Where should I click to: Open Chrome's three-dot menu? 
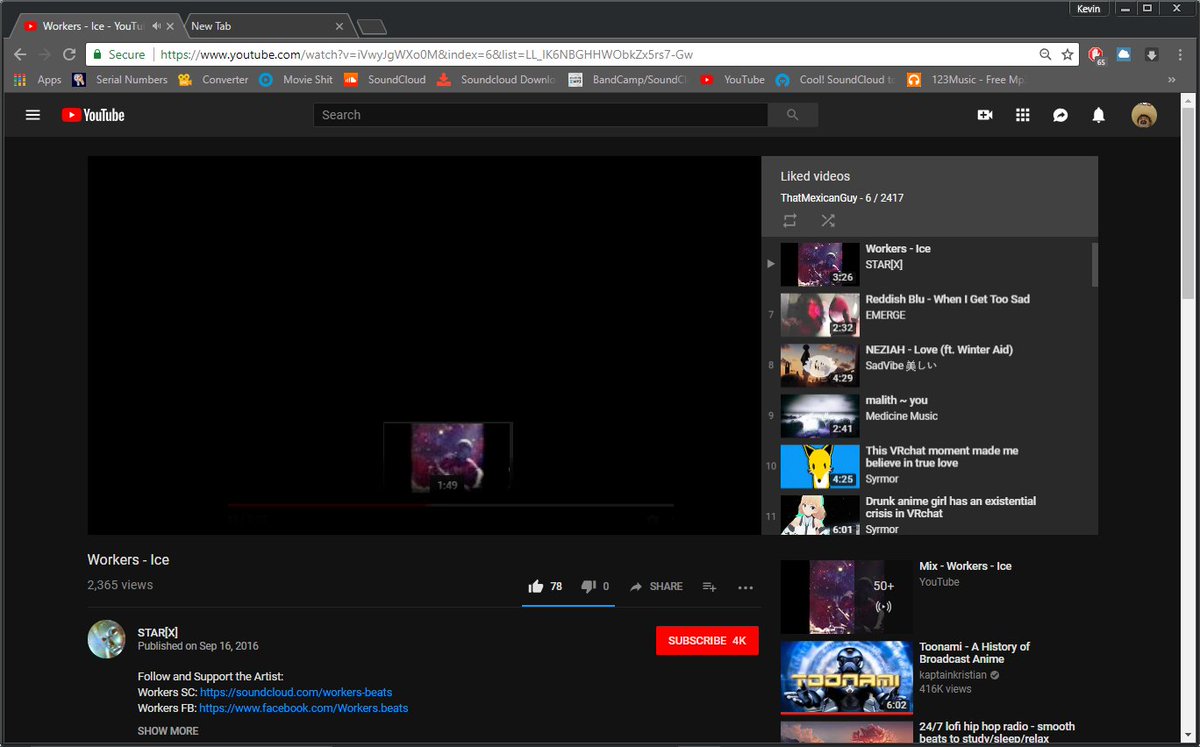pos(1180,55)
